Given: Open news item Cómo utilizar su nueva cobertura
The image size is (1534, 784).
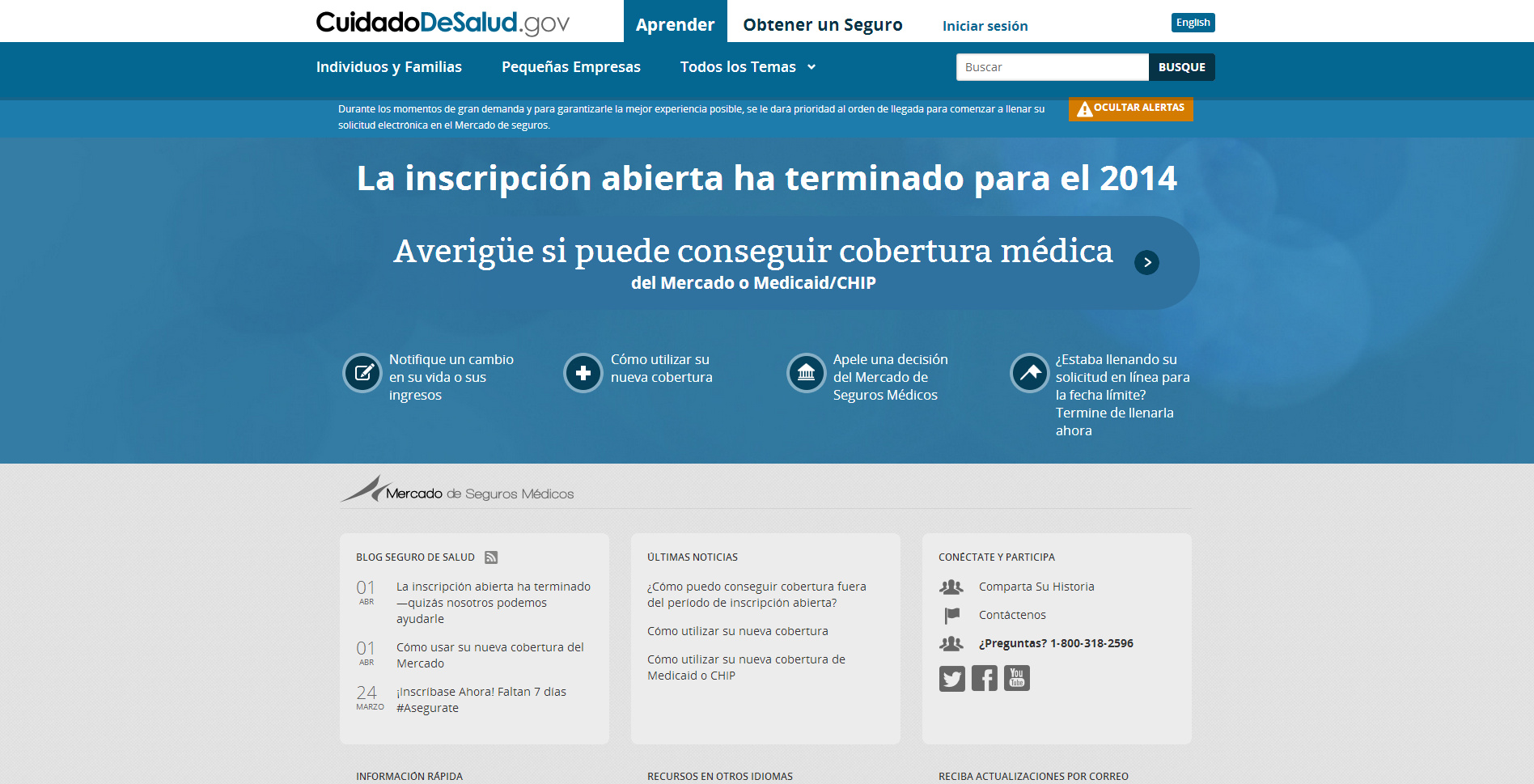Looking at the screenshot, I should tap(737, 631).
